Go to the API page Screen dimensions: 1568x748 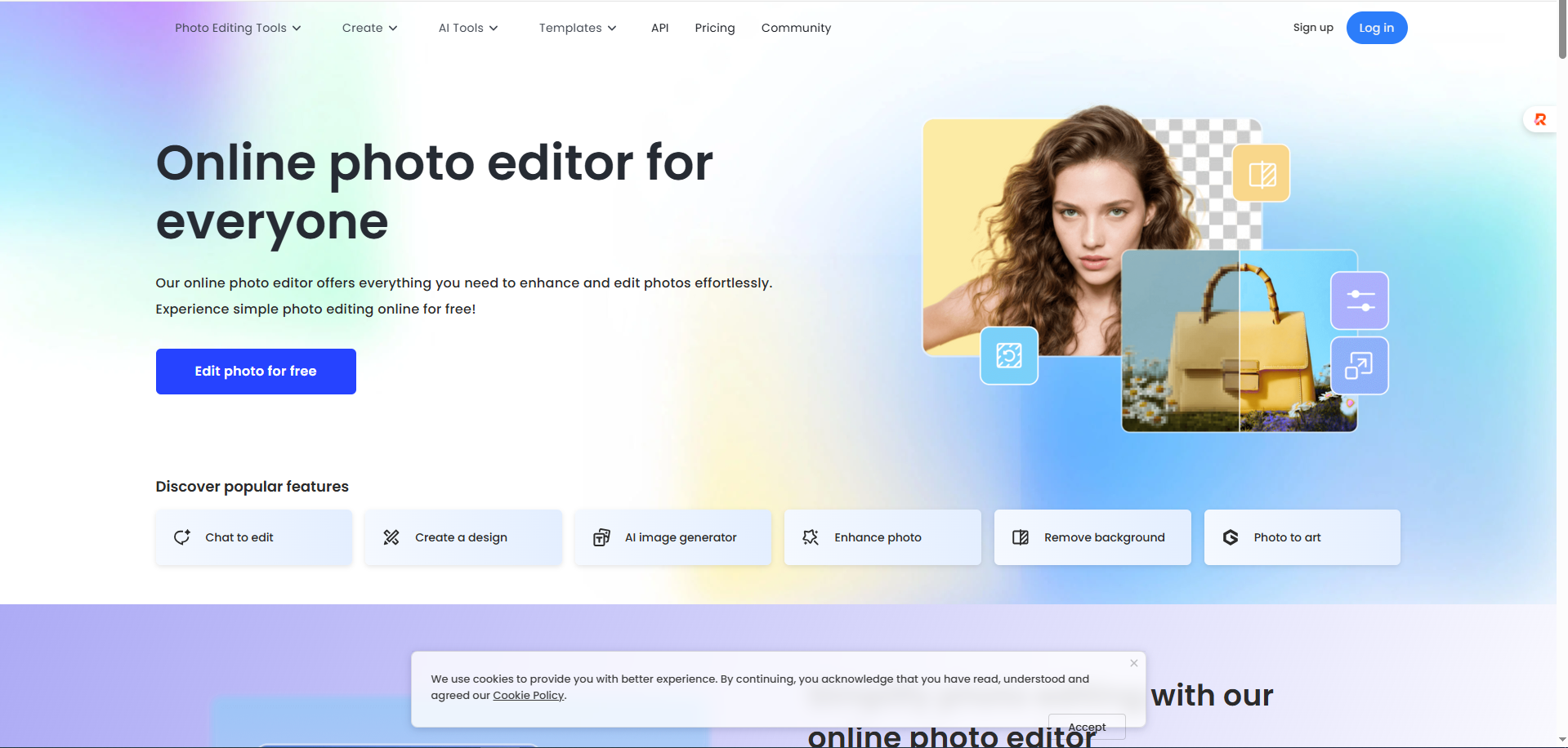(x=660, y=28)
